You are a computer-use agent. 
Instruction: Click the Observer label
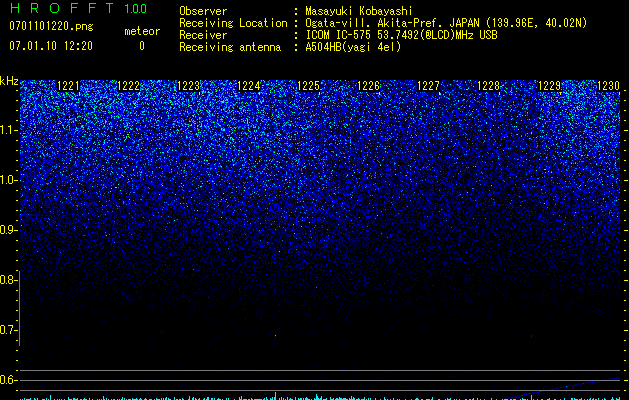click(x=203, y=11)
